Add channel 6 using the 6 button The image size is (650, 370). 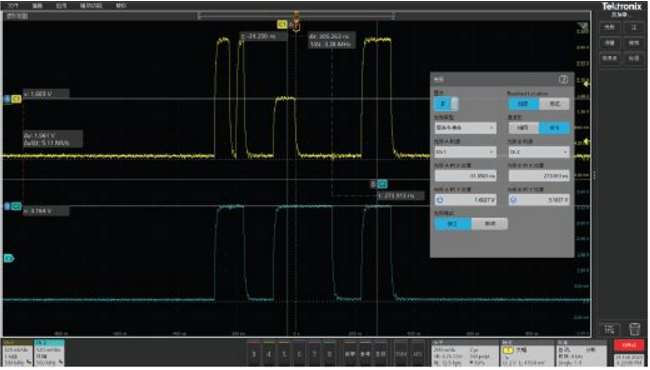(299, 353)
